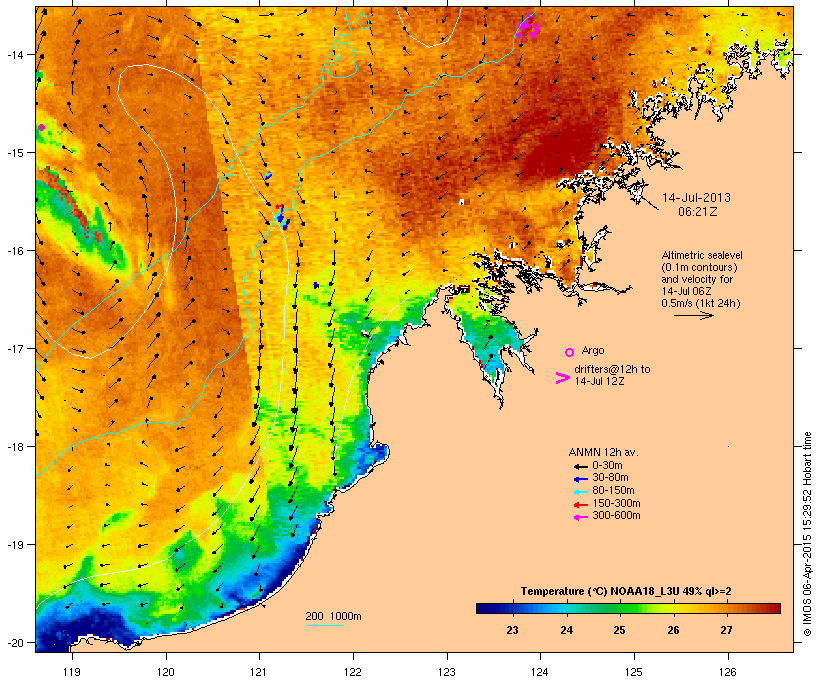Click the latitude axis label -14
820x680 pixels.
pyautogui.click(x=15, y=55)
